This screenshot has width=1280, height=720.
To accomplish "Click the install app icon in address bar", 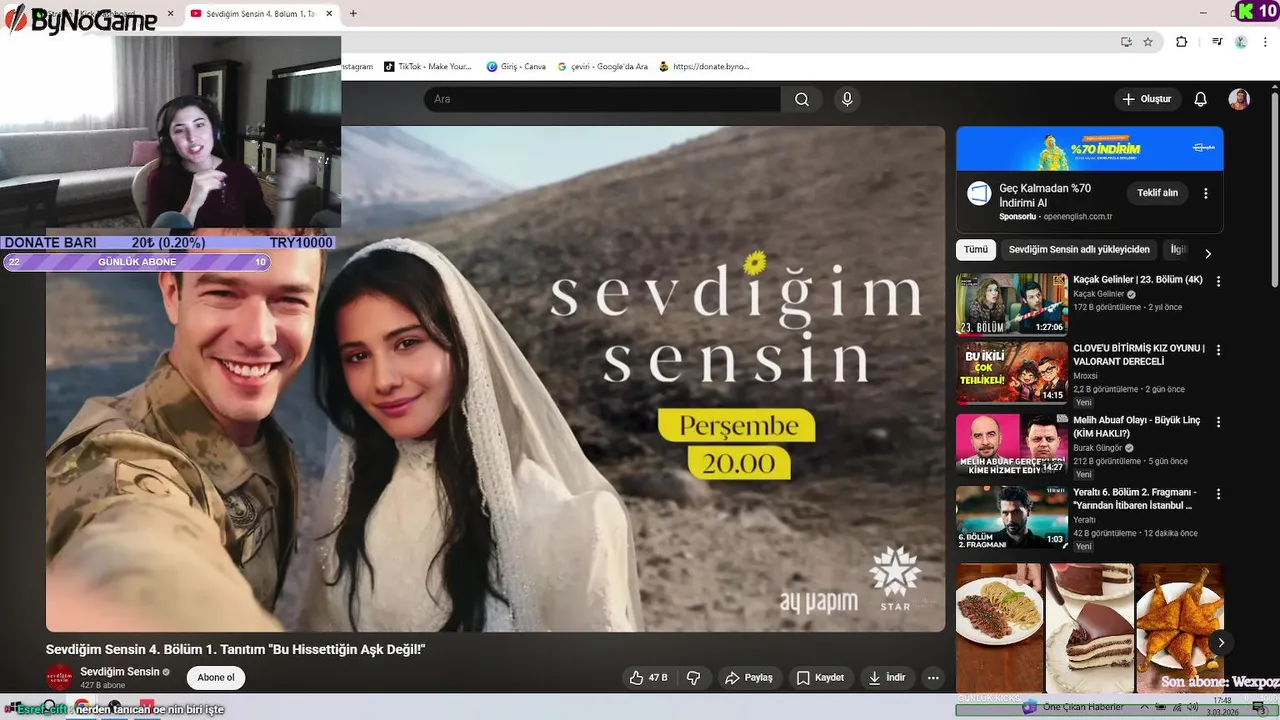I will pyautogui.click(x=1126, y=42).
